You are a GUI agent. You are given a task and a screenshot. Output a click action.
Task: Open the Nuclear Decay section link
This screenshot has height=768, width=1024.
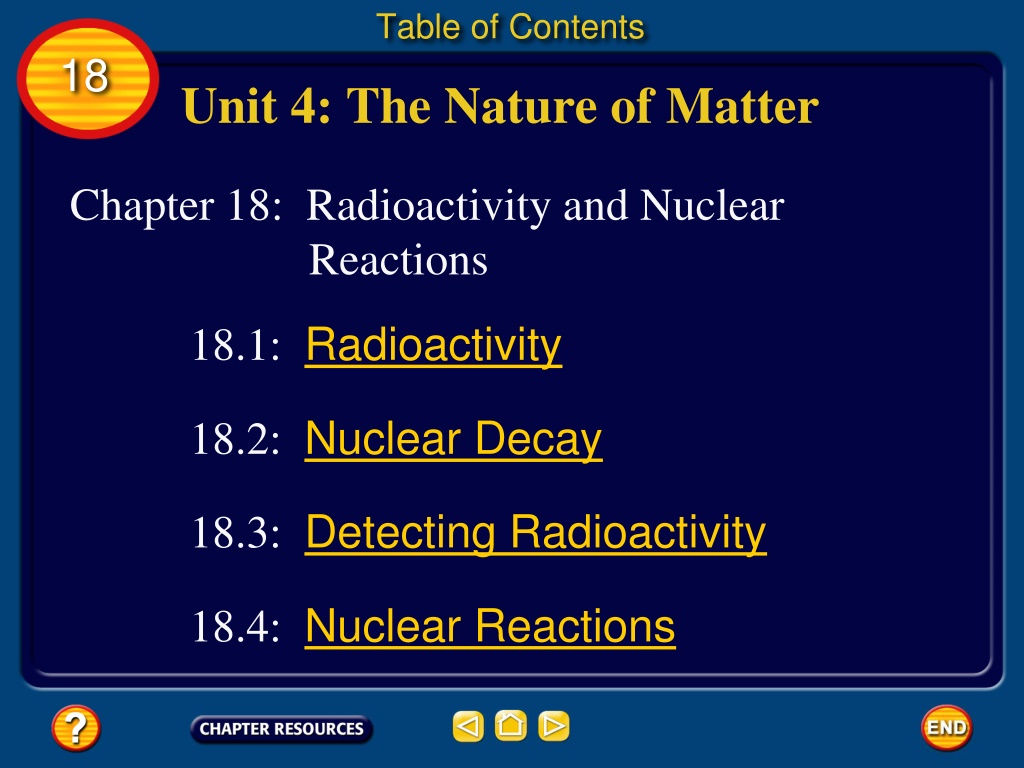pos(454,440)
